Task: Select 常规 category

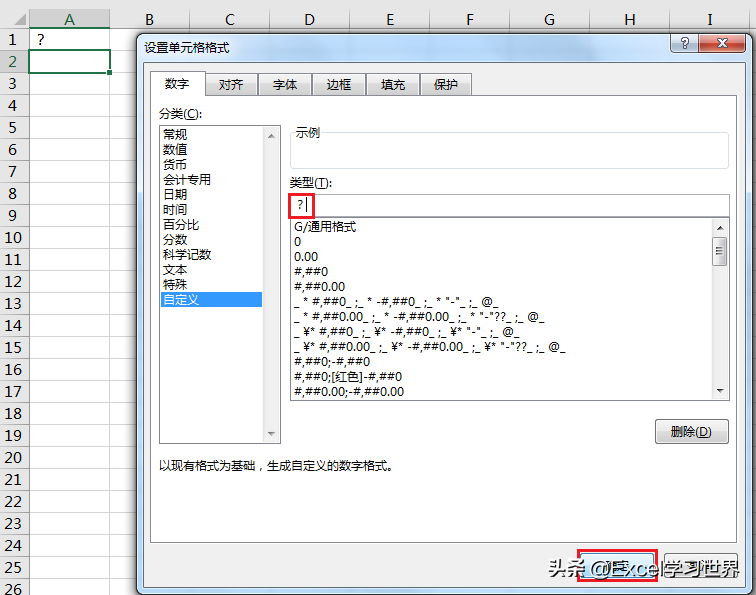Action: 212,135
